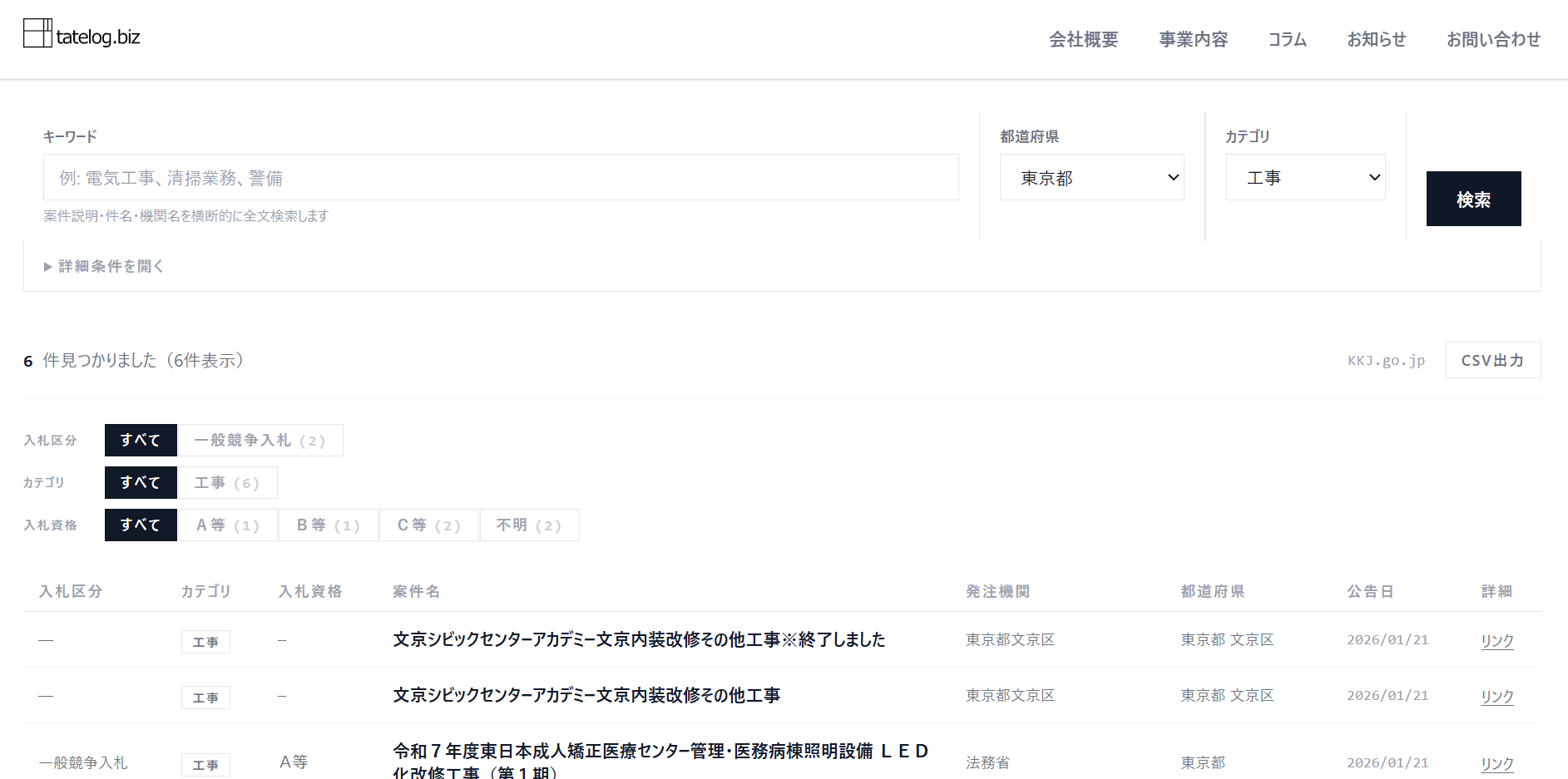Click the CSV出力 export button
The height and width of the screenshot is (779, 1568).
point(1492,359)
